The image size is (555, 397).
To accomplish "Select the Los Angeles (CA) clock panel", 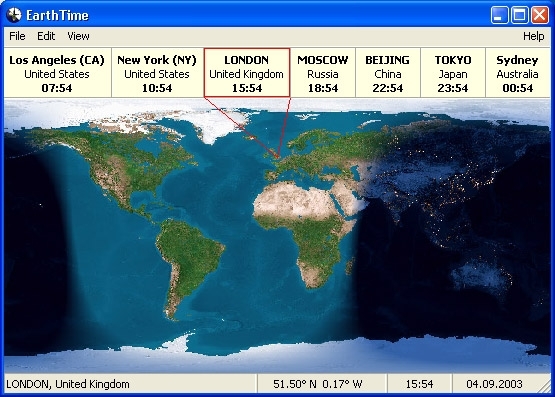I will (57, 73).
